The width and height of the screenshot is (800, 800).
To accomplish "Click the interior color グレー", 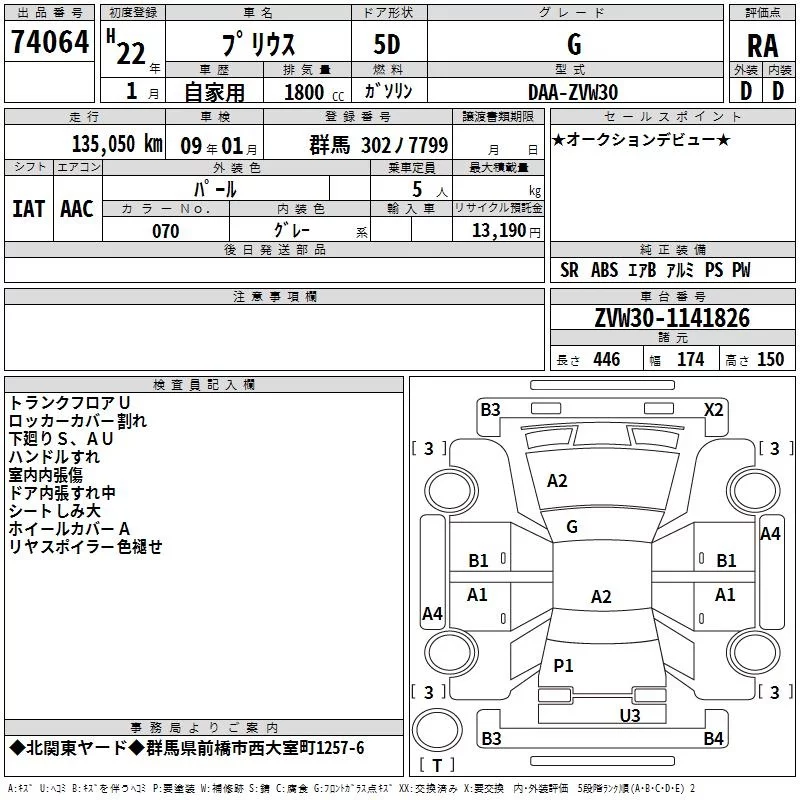I will tap(292, 230).
